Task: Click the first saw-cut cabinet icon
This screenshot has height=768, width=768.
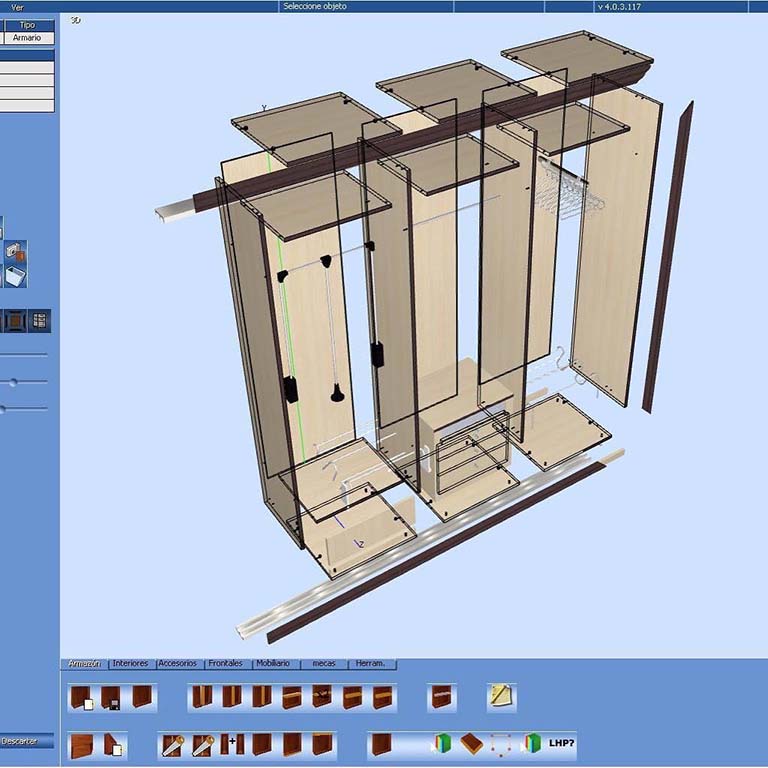Action: (173, 745)
